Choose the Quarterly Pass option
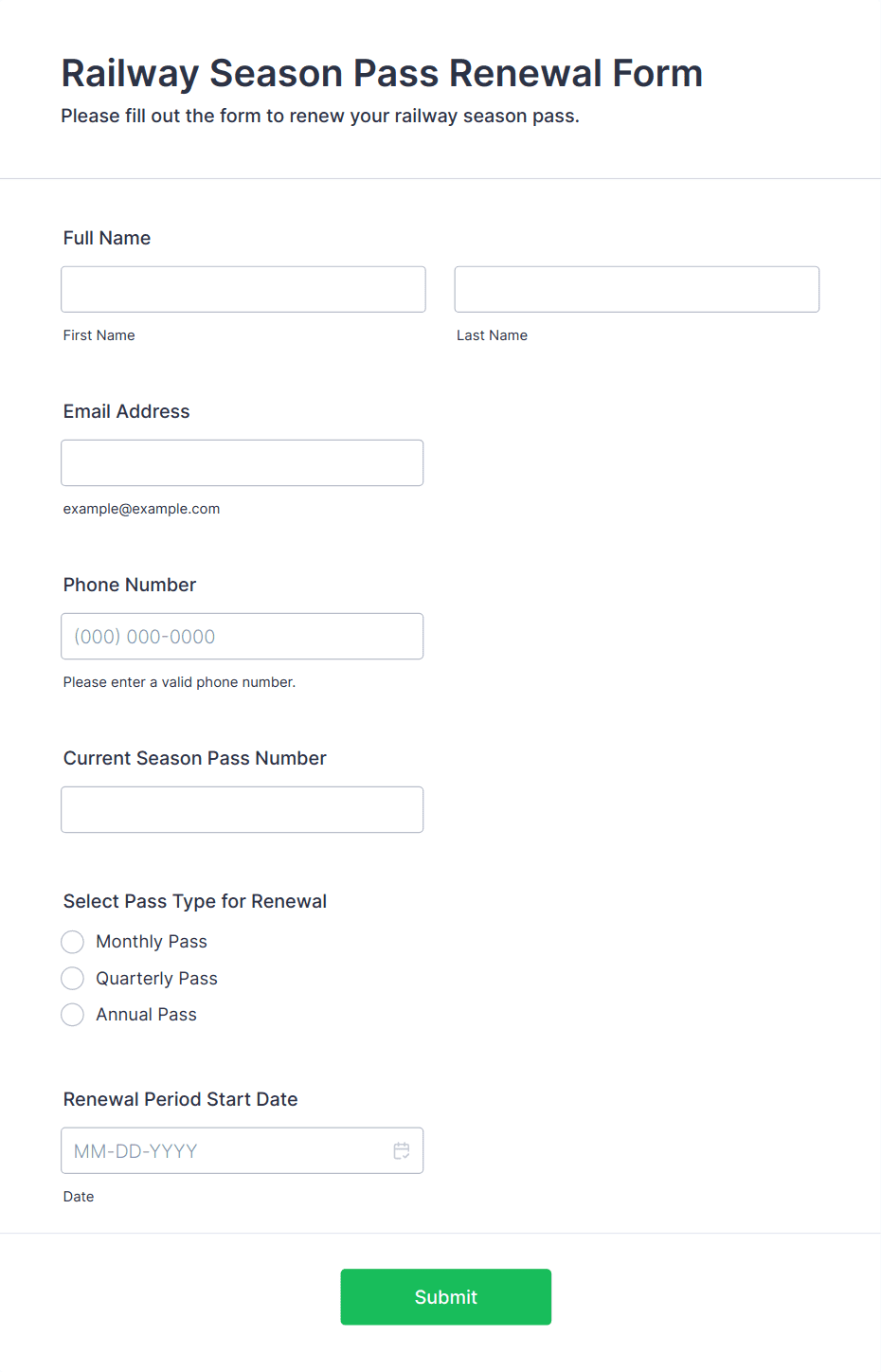The image size is (881, 1372). pos(72,978)
